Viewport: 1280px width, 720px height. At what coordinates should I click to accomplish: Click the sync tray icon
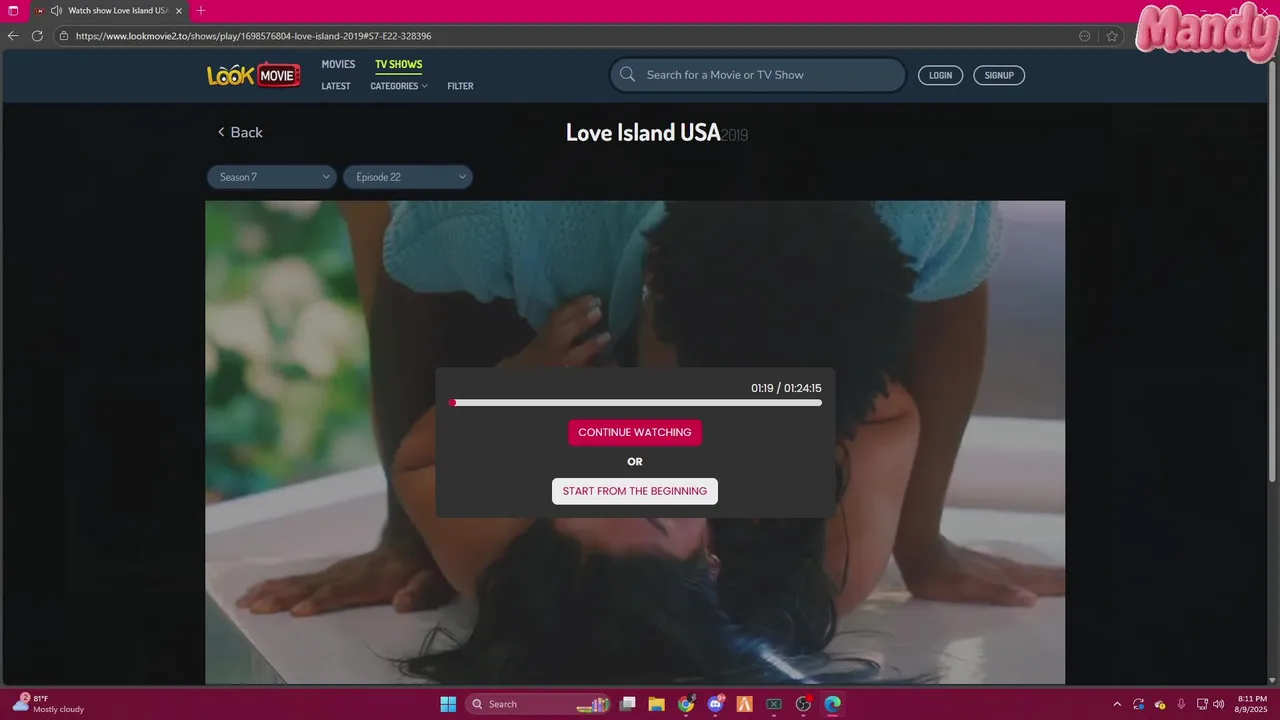(1139, 704)
